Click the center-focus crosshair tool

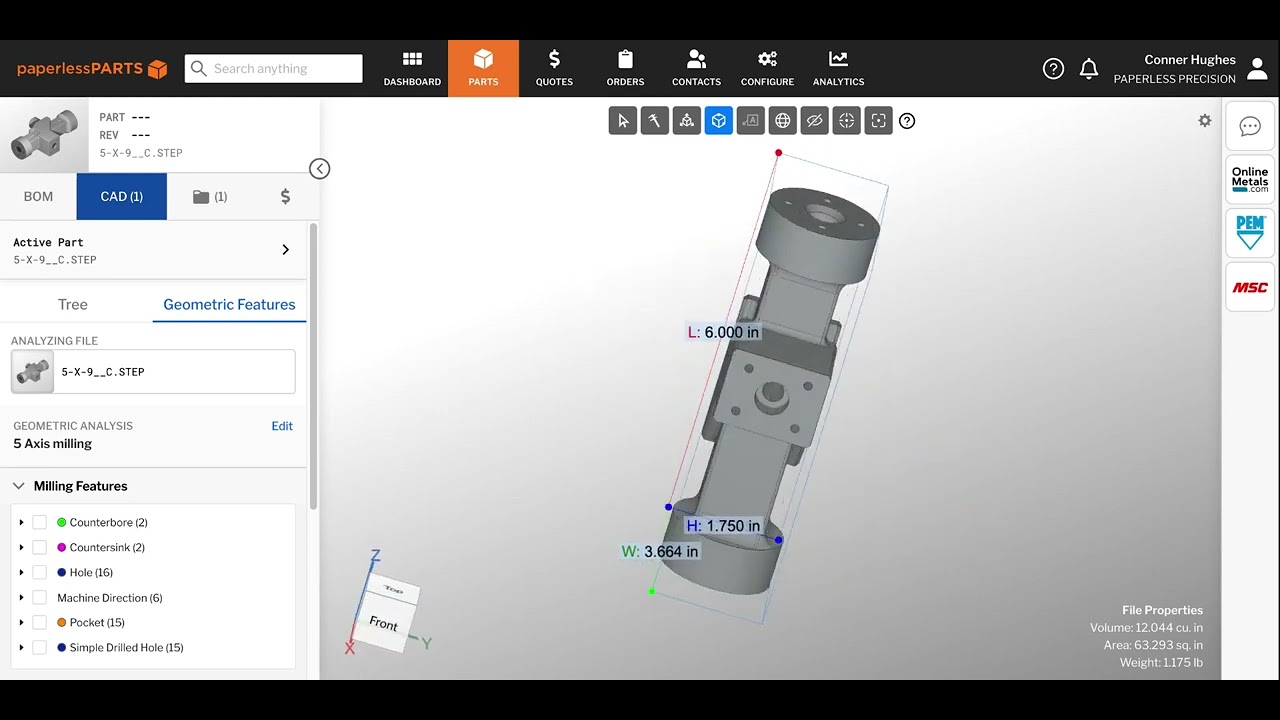[846, 120]
